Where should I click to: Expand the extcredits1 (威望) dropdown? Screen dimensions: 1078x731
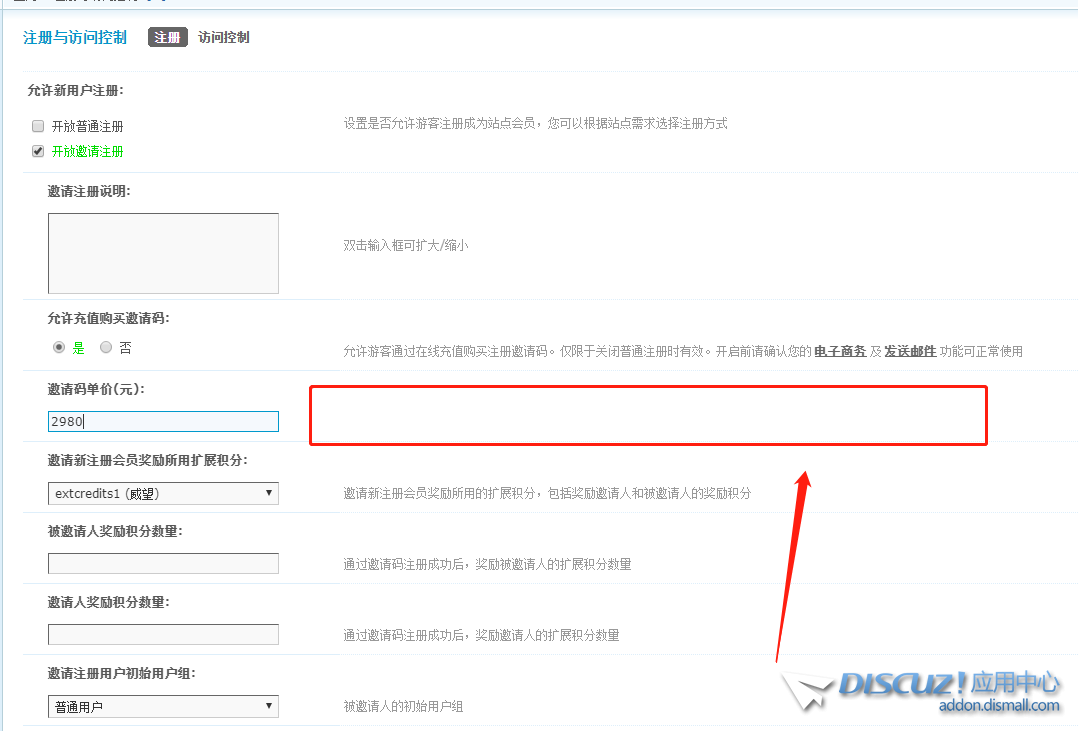163,493
